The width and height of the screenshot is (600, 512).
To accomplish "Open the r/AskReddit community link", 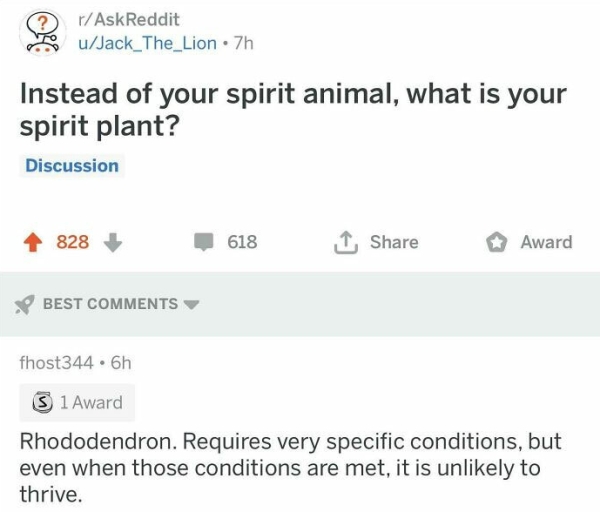I will [x=129, y=19].
